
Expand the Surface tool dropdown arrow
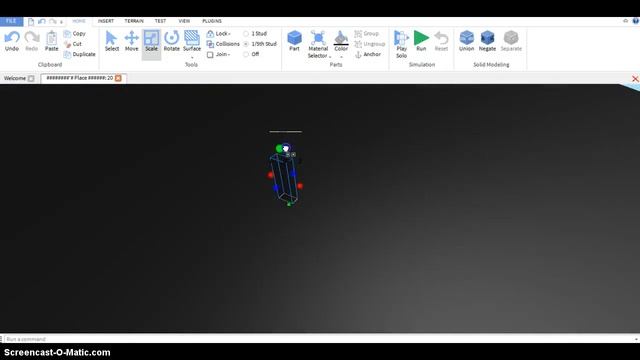192,57
